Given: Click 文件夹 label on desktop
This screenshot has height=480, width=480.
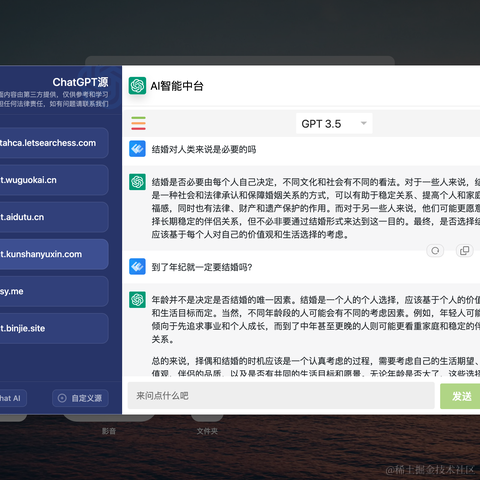Looking at the screenshot, I should 207,431.
